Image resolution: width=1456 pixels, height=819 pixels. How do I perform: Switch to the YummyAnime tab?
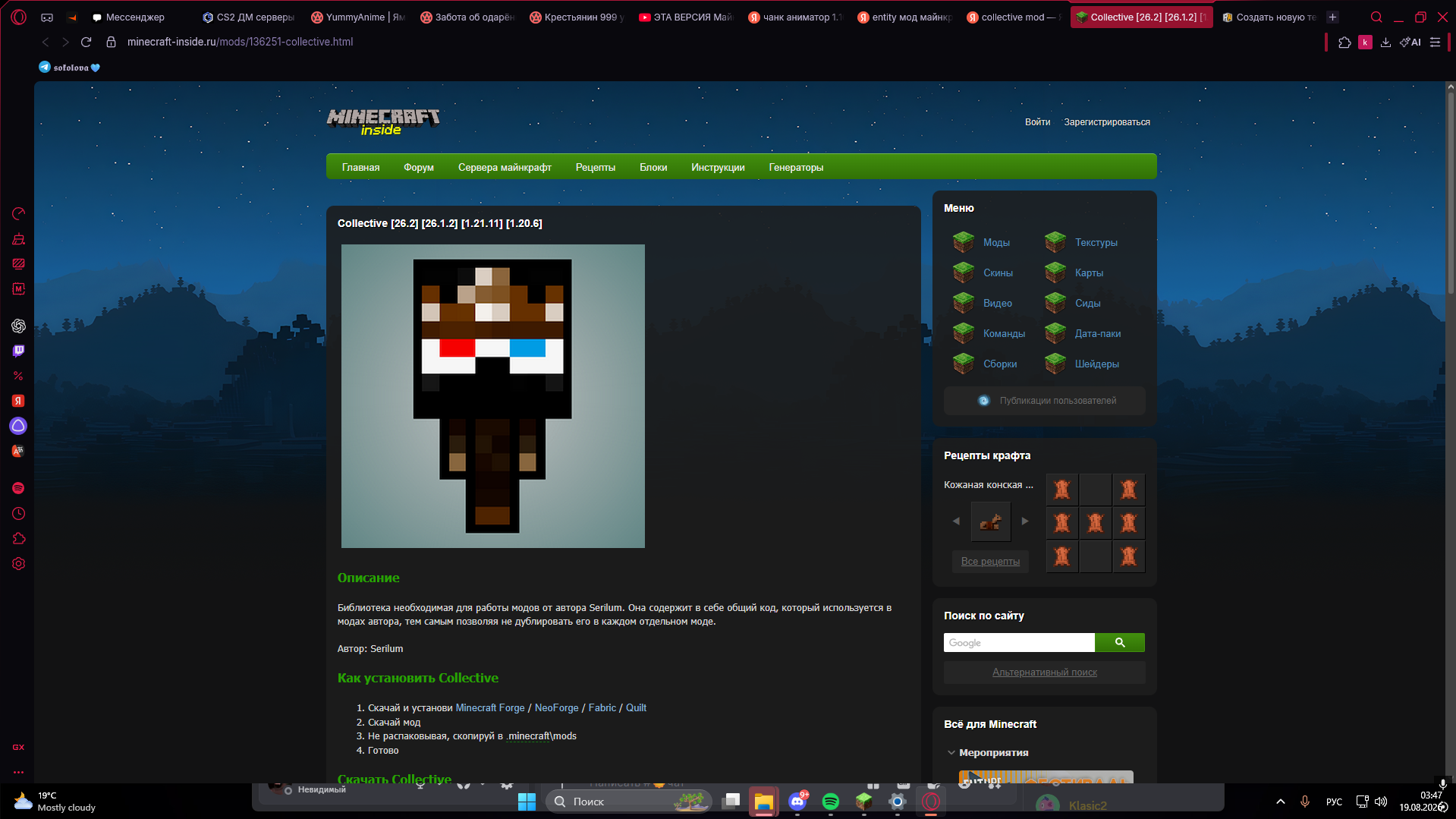(x=358, y=17)
